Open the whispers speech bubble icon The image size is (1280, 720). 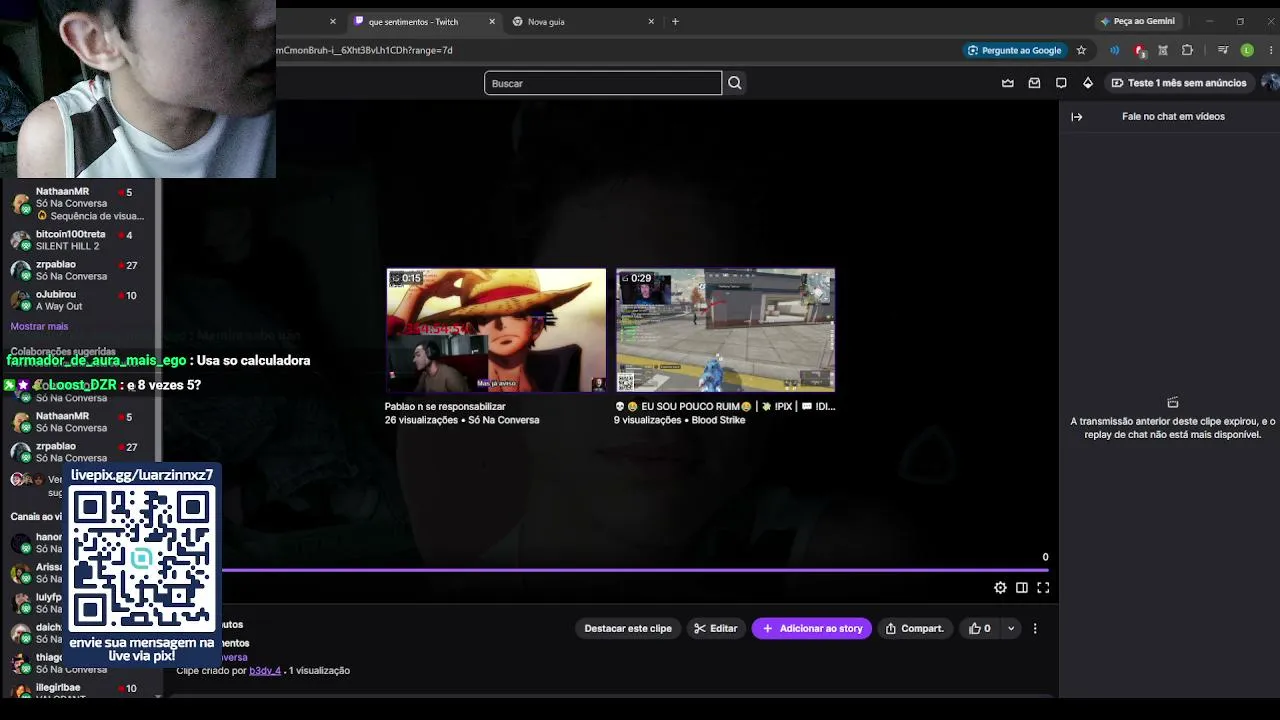click(x=1061, y=83)
